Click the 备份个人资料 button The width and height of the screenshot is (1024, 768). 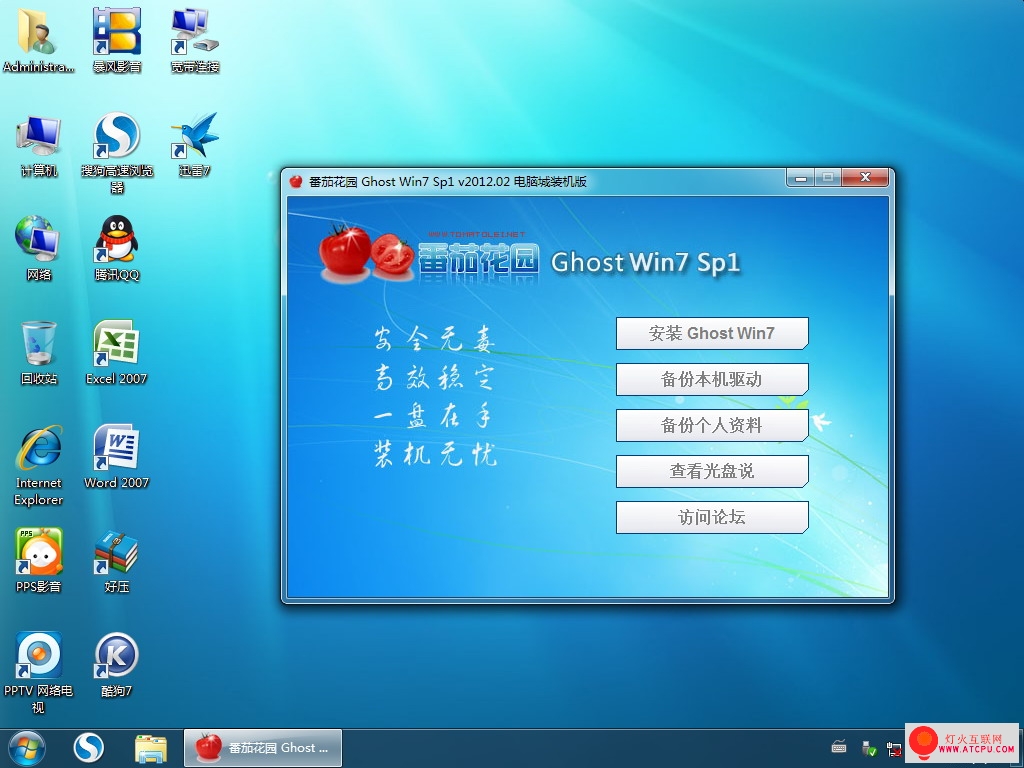pyautogui.click(x=712, y=425)
